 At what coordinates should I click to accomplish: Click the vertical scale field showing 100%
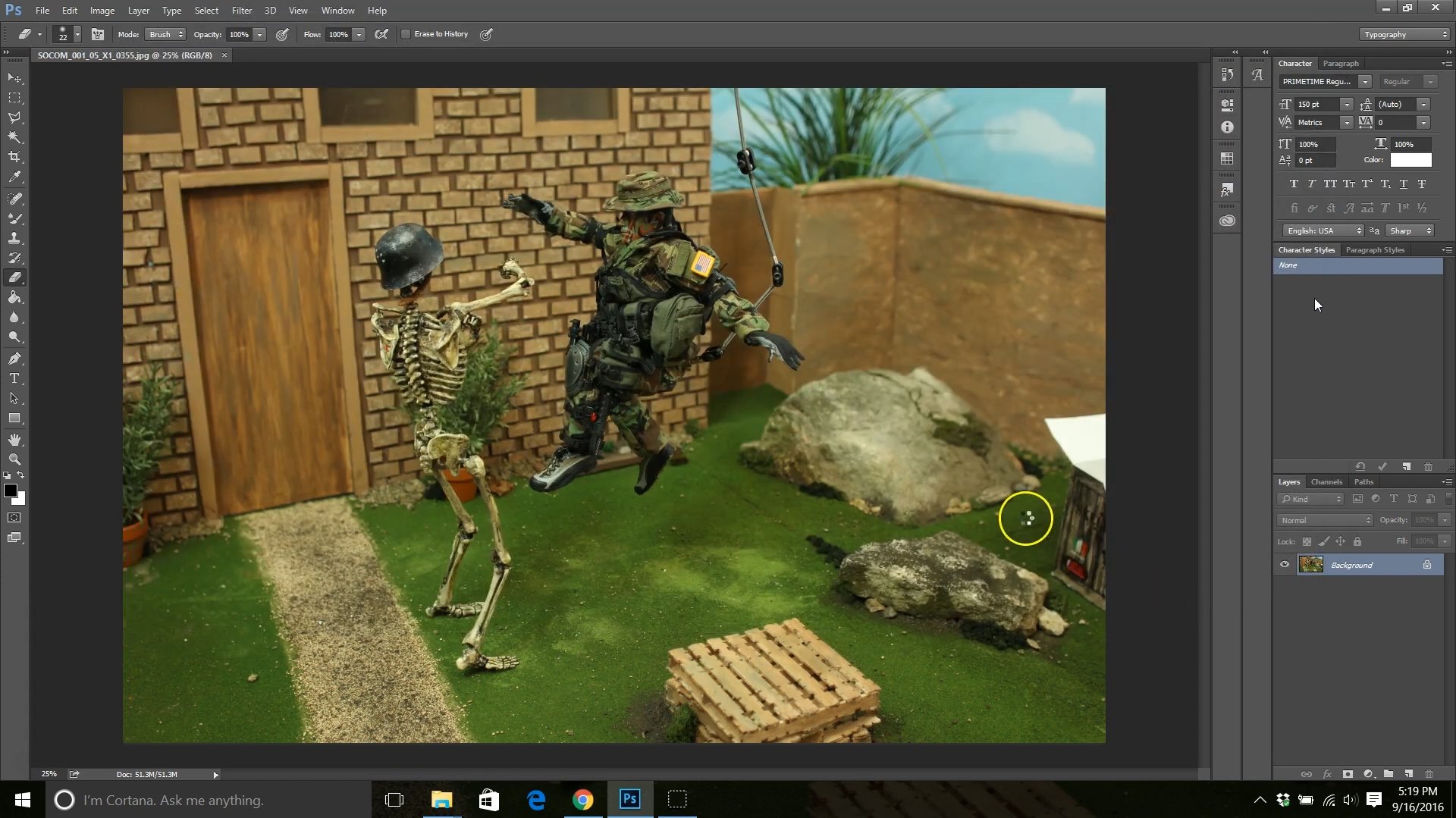pos(1316,144)
